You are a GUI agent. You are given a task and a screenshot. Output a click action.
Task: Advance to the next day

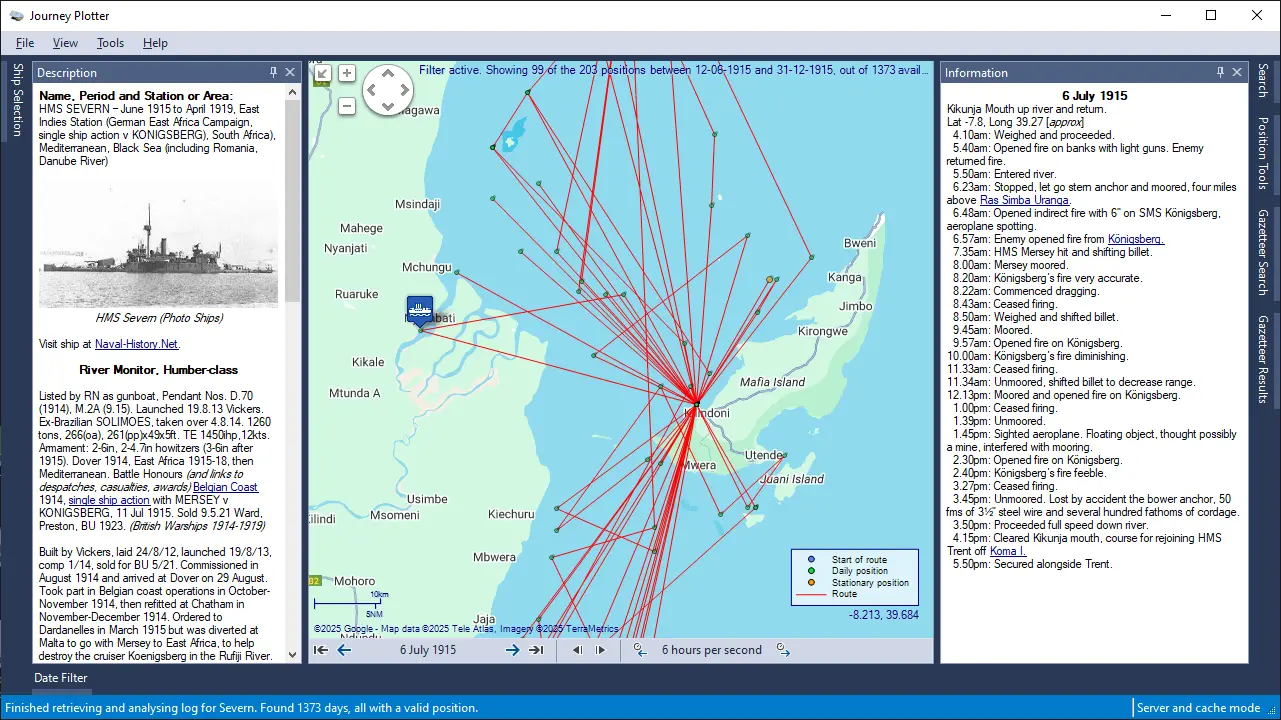coord(512,650)
